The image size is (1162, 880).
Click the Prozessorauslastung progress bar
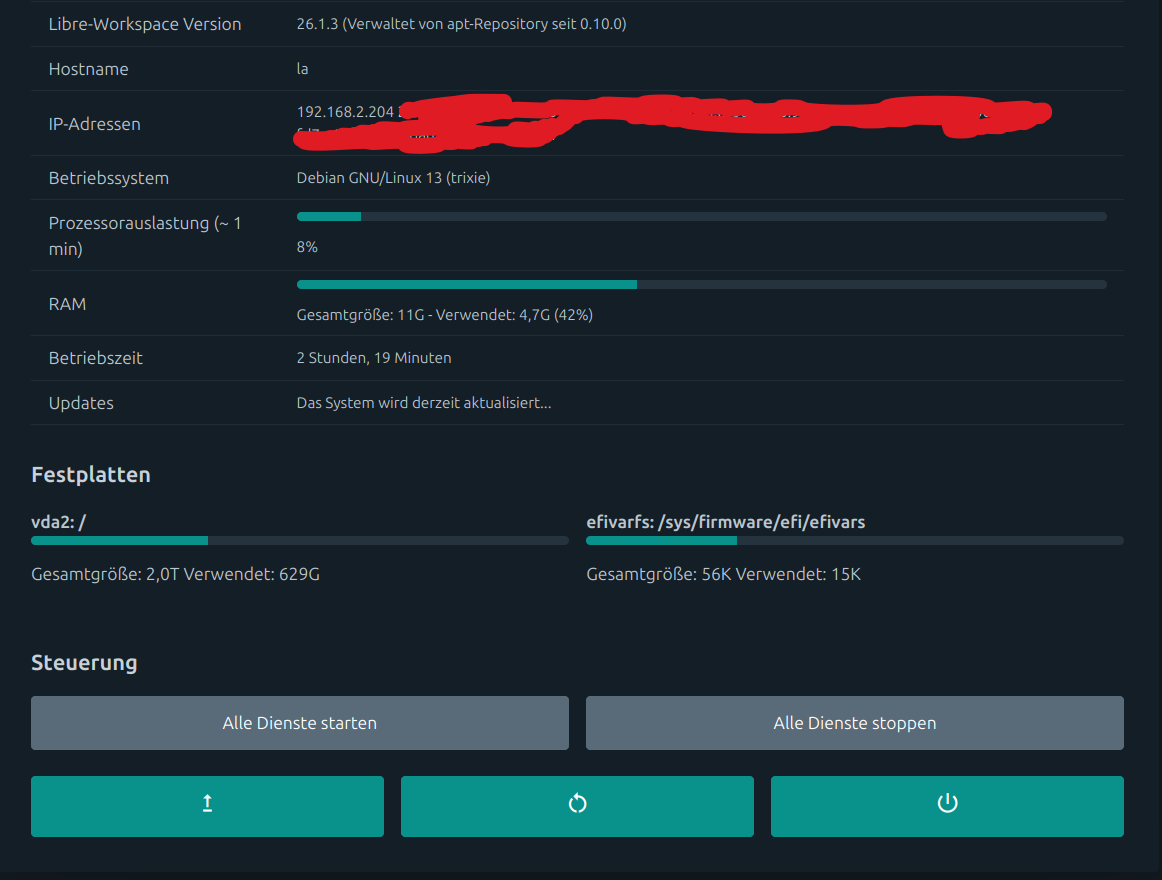tap(701, 216)
